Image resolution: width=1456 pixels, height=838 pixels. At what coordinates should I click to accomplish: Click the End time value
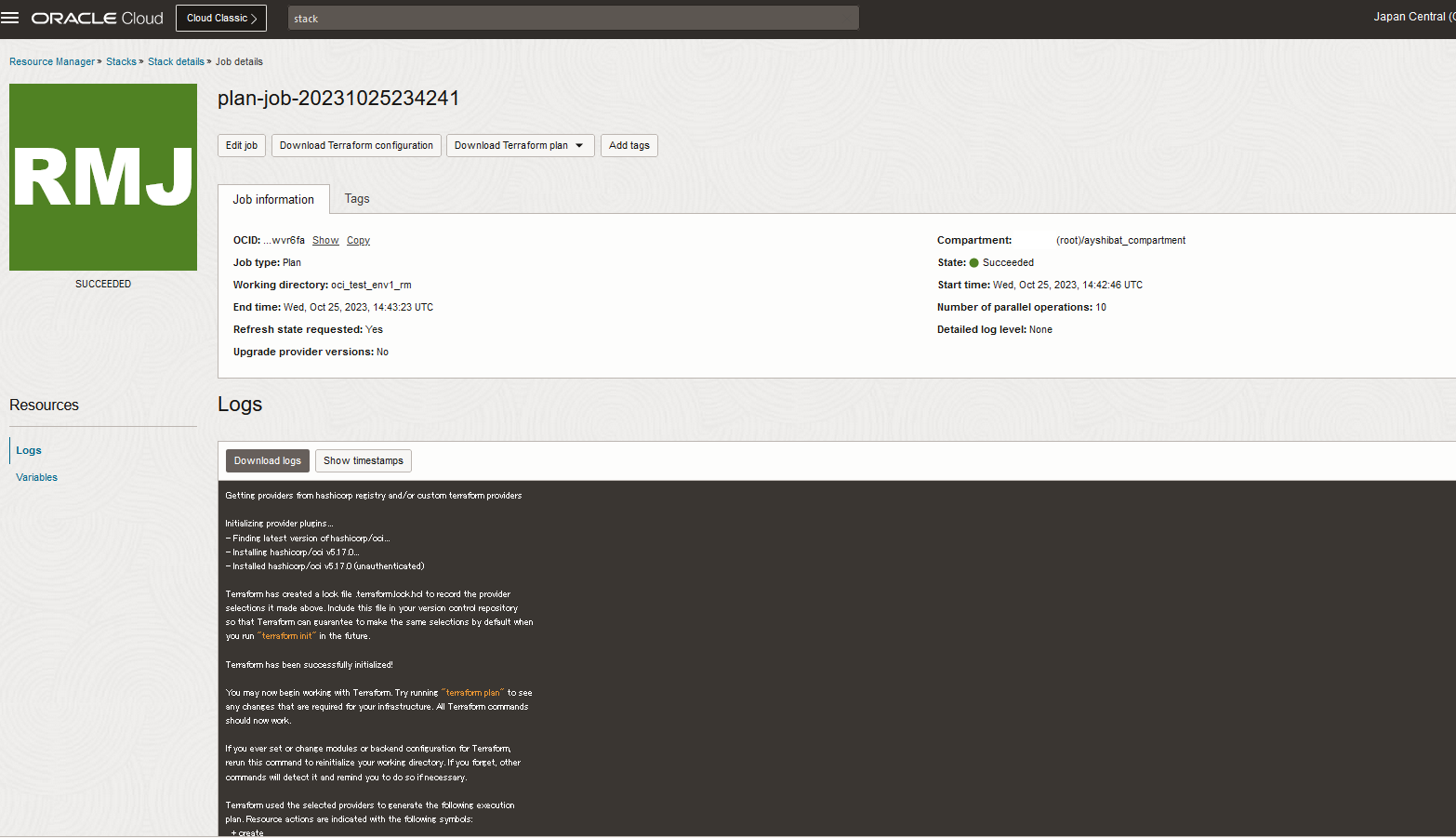point(358,307)
